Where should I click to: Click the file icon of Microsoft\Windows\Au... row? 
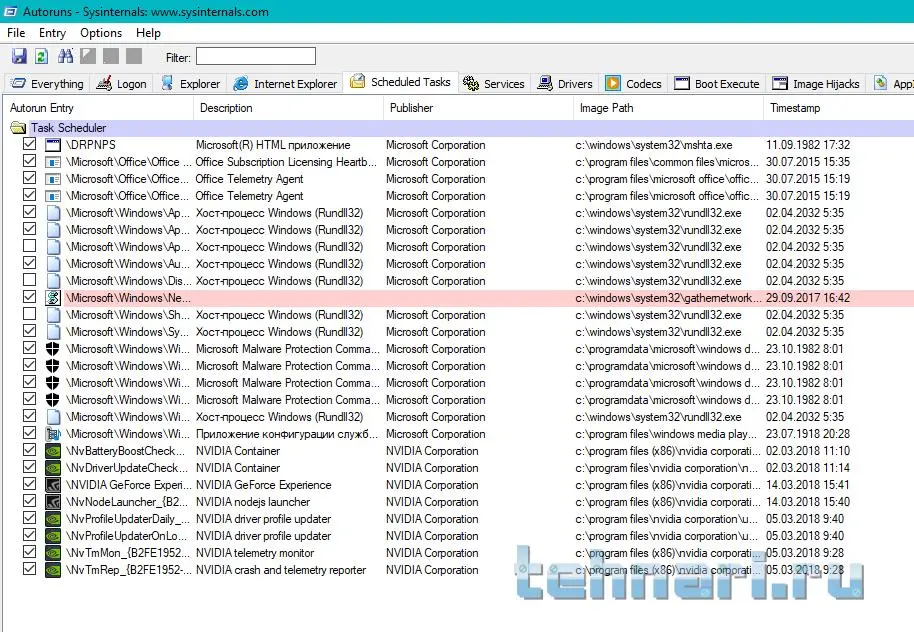[x=53, y=264]
